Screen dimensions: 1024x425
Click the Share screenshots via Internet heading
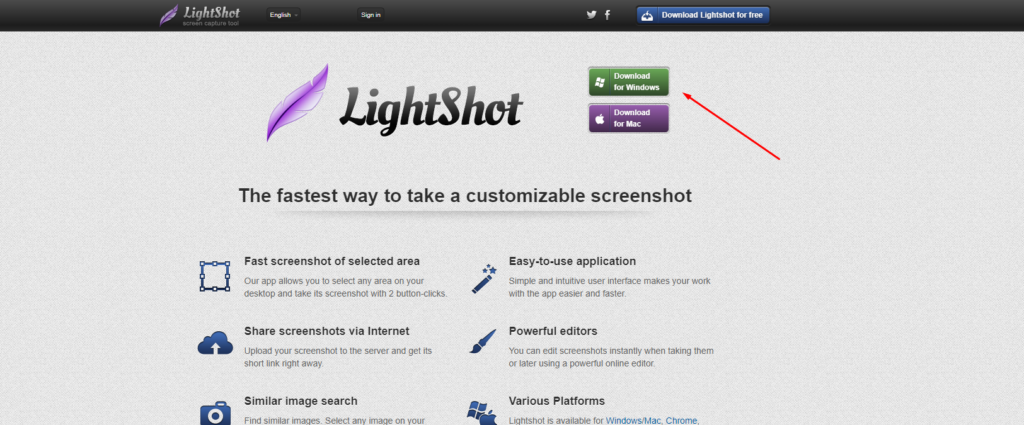coord(327,331)
